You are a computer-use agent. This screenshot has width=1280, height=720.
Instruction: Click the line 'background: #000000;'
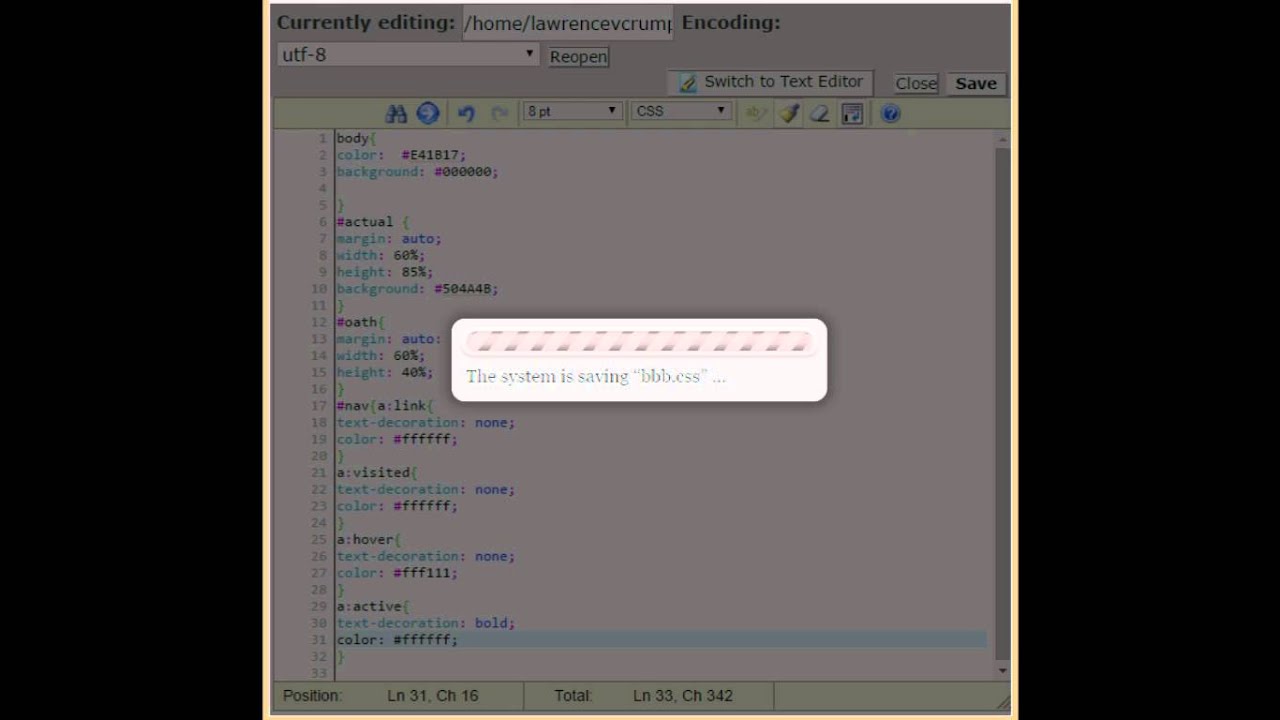point(417,172)
